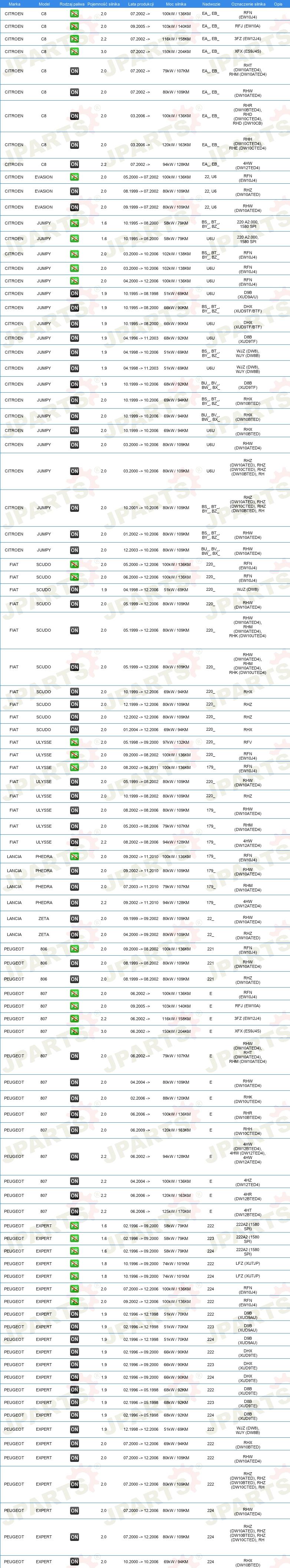Click petrol icon in Citroen Evasion RFN row

tap(74, 177)
